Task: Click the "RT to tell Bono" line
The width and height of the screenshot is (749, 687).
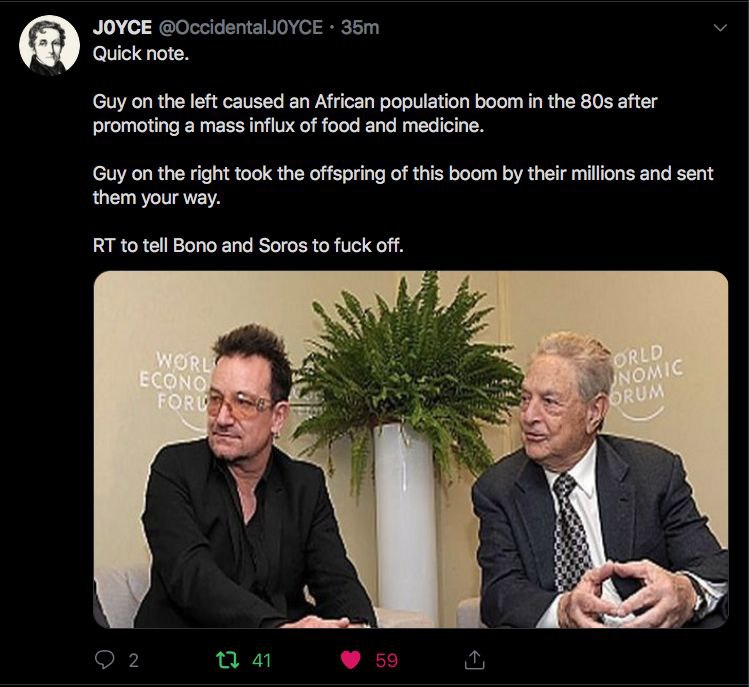Action: [248, 244]
